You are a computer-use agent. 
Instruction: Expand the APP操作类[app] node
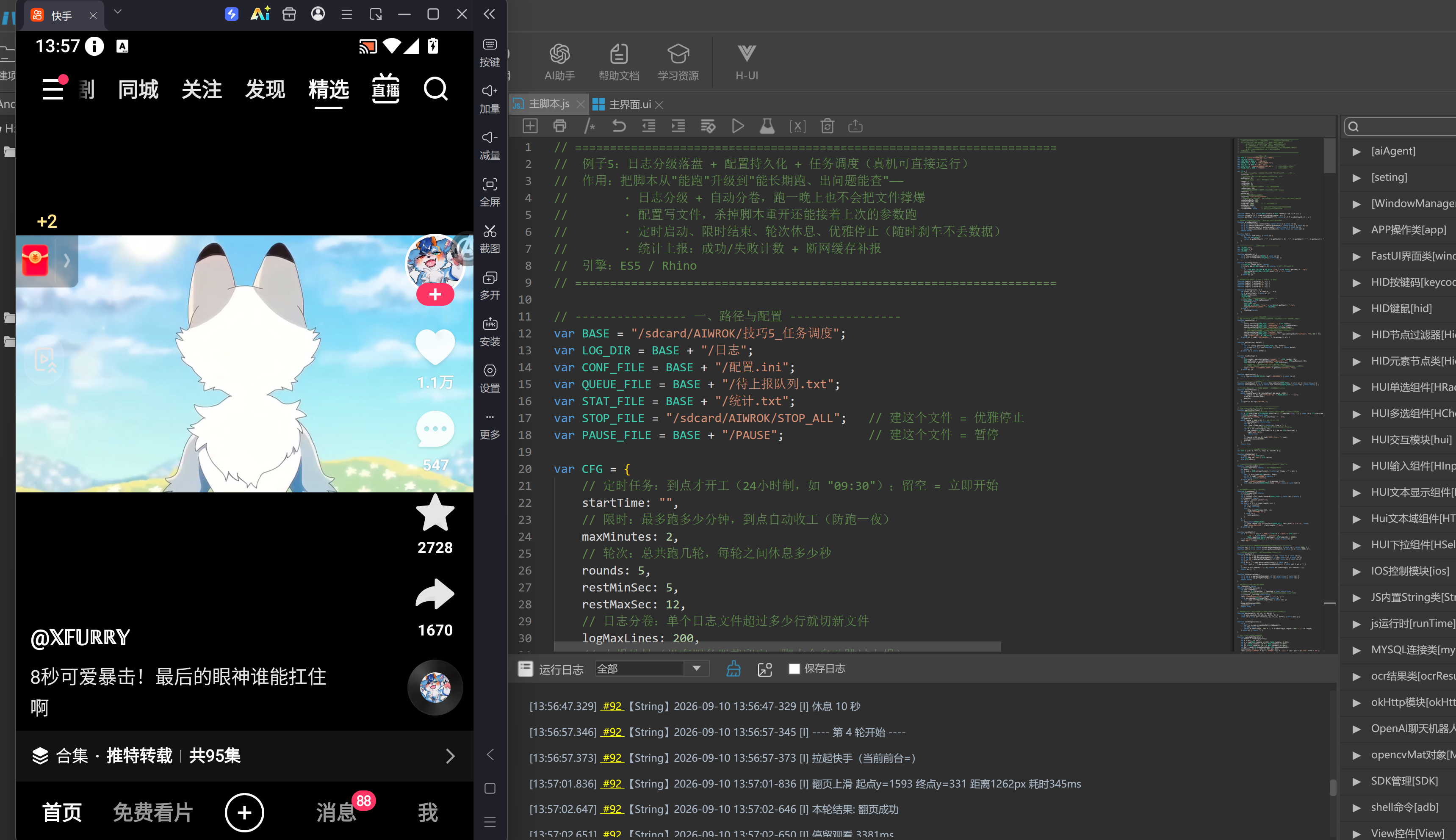(x=1356, y=230)
